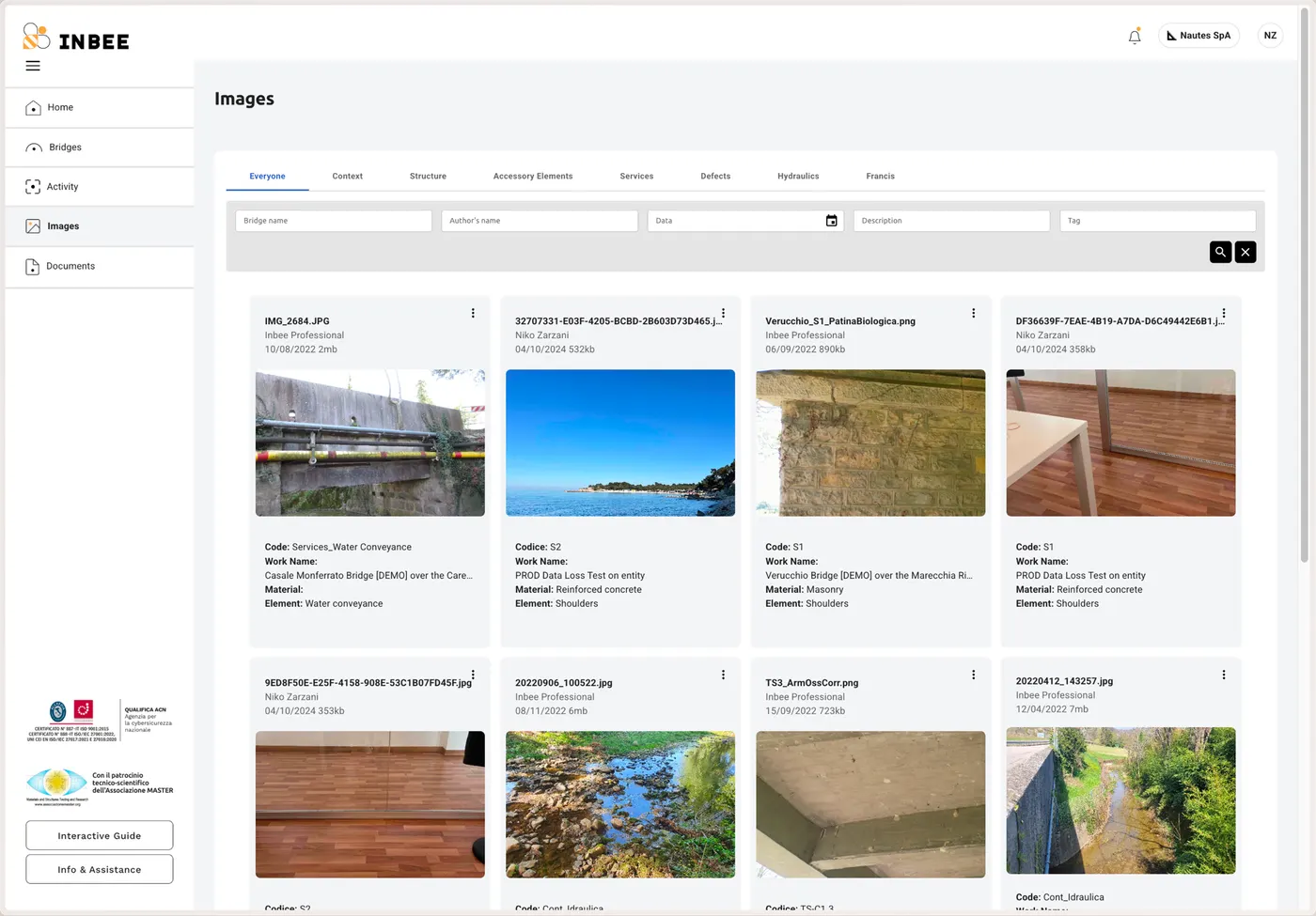Click the Images icon in sidebar
1316x916 pixels.
33,226
